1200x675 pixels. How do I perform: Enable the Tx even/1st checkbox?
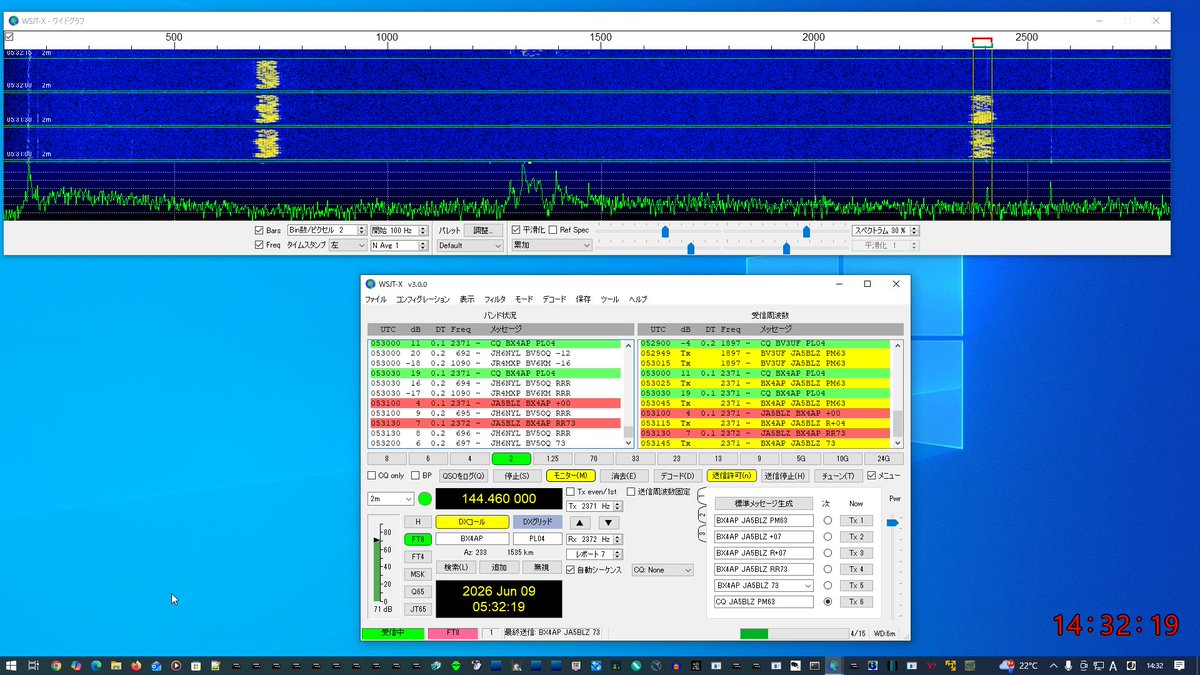click(571, 492)
